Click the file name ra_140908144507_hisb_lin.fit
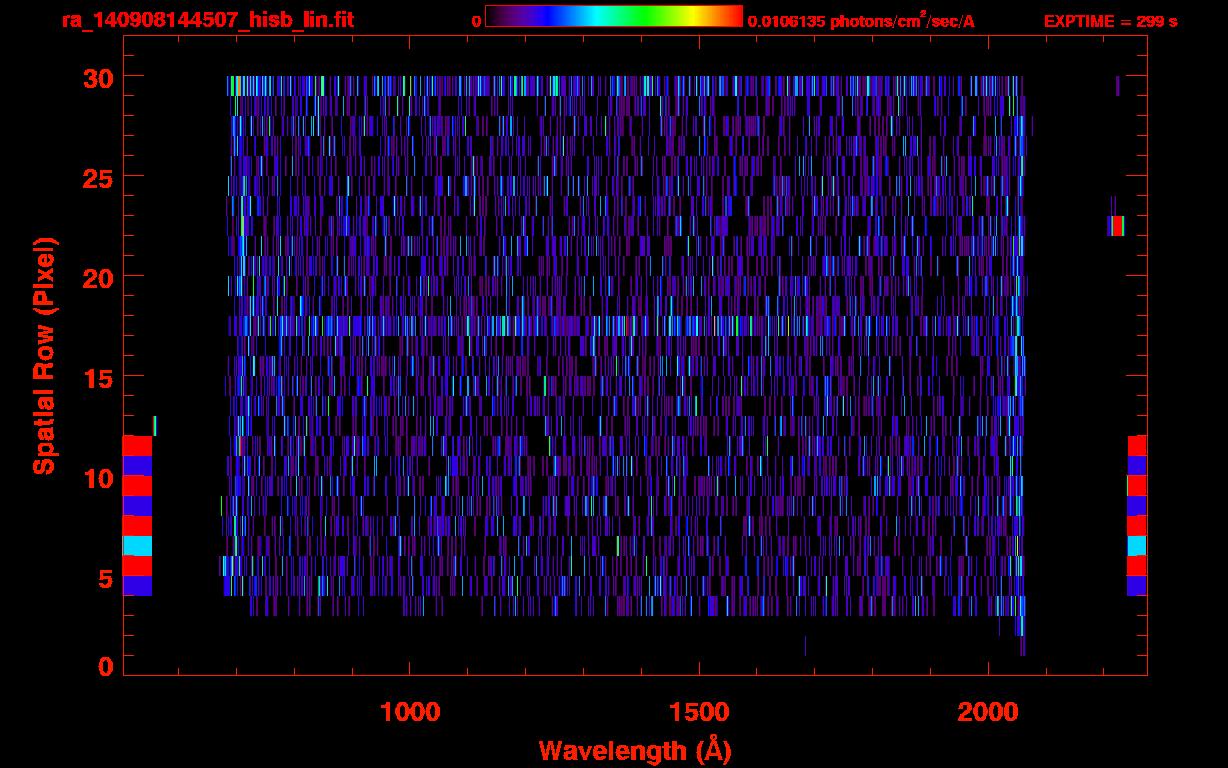The image size is (1228, 768). coord(207,20)
